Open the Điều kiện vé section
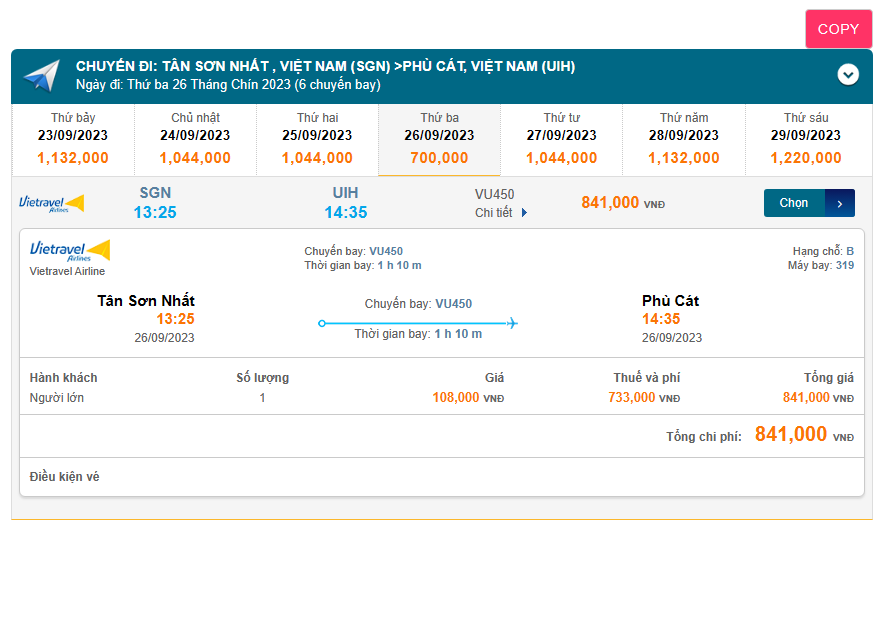Image resolution: width=881 pixels, height=629 pixels. tap(65, 477)
